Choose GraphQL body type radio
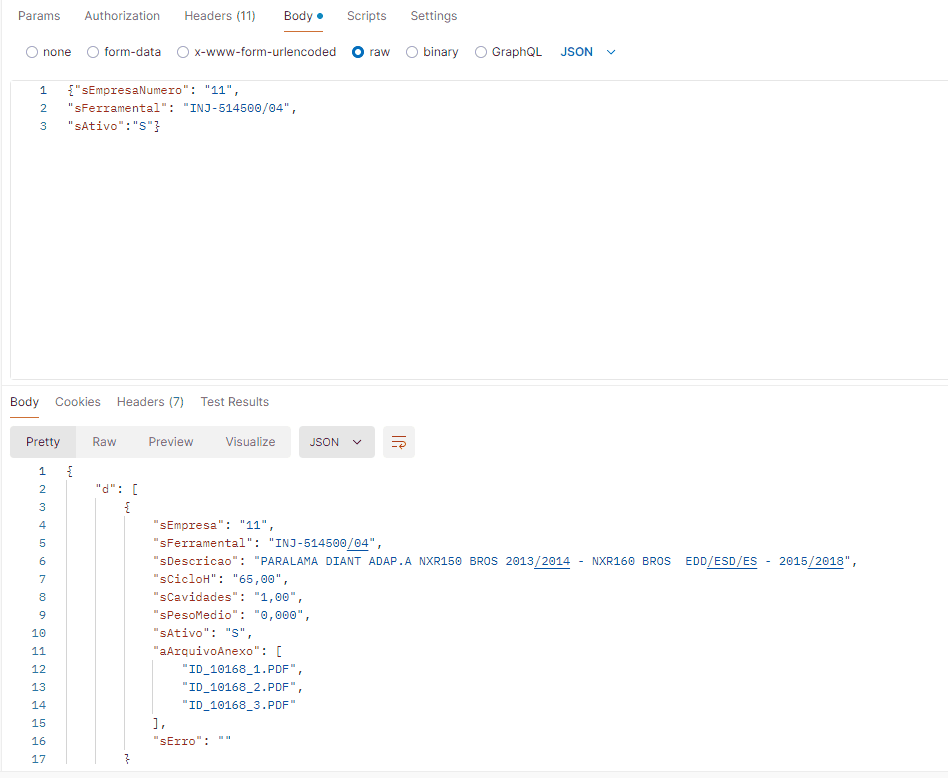948x778 pixels. pos(481,52)
